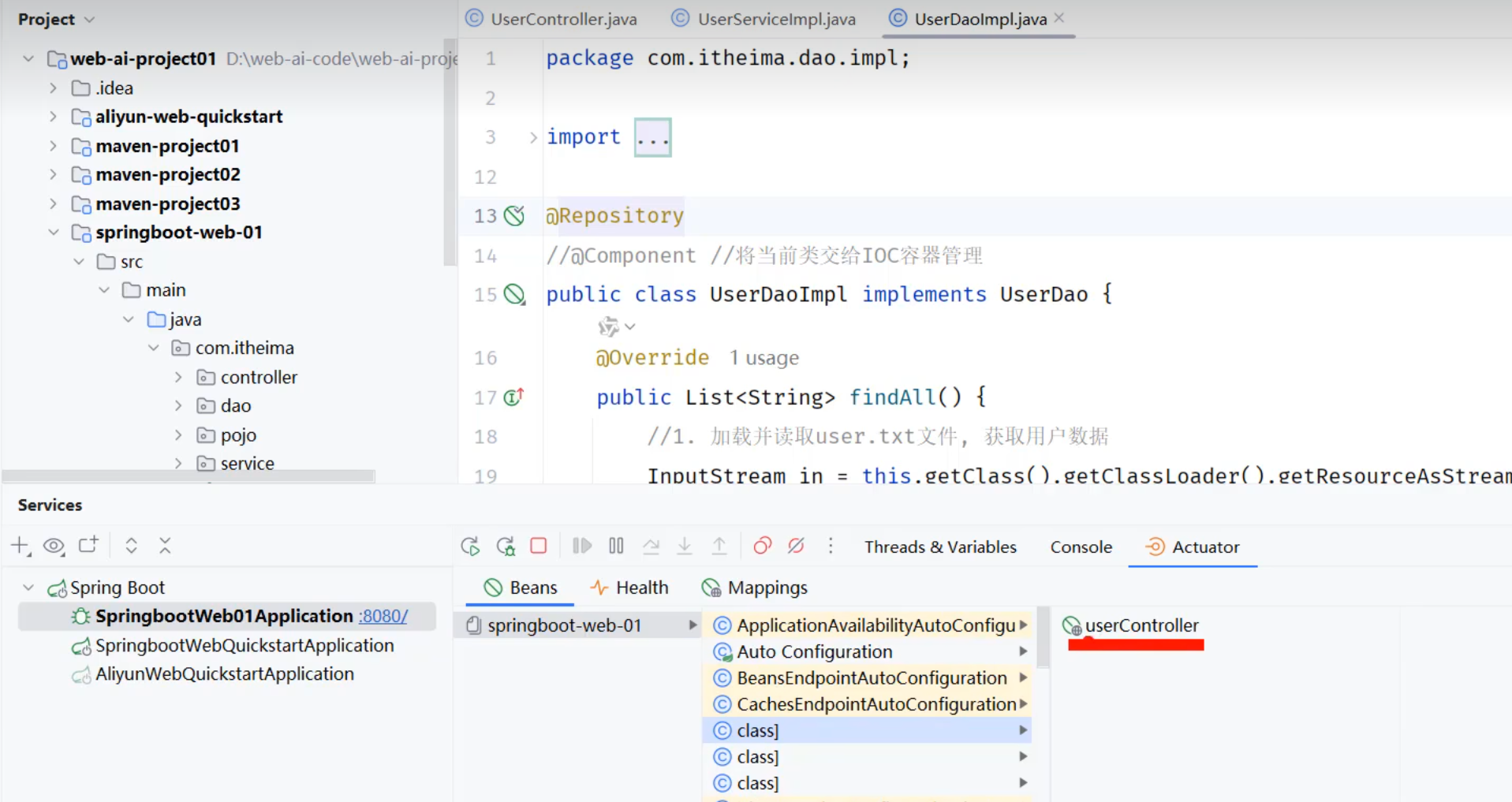The height and width of the screenshot is (802, 1512).
Task: Click the Rerun service icon in debug toolbar
Action: coord(470,546)
